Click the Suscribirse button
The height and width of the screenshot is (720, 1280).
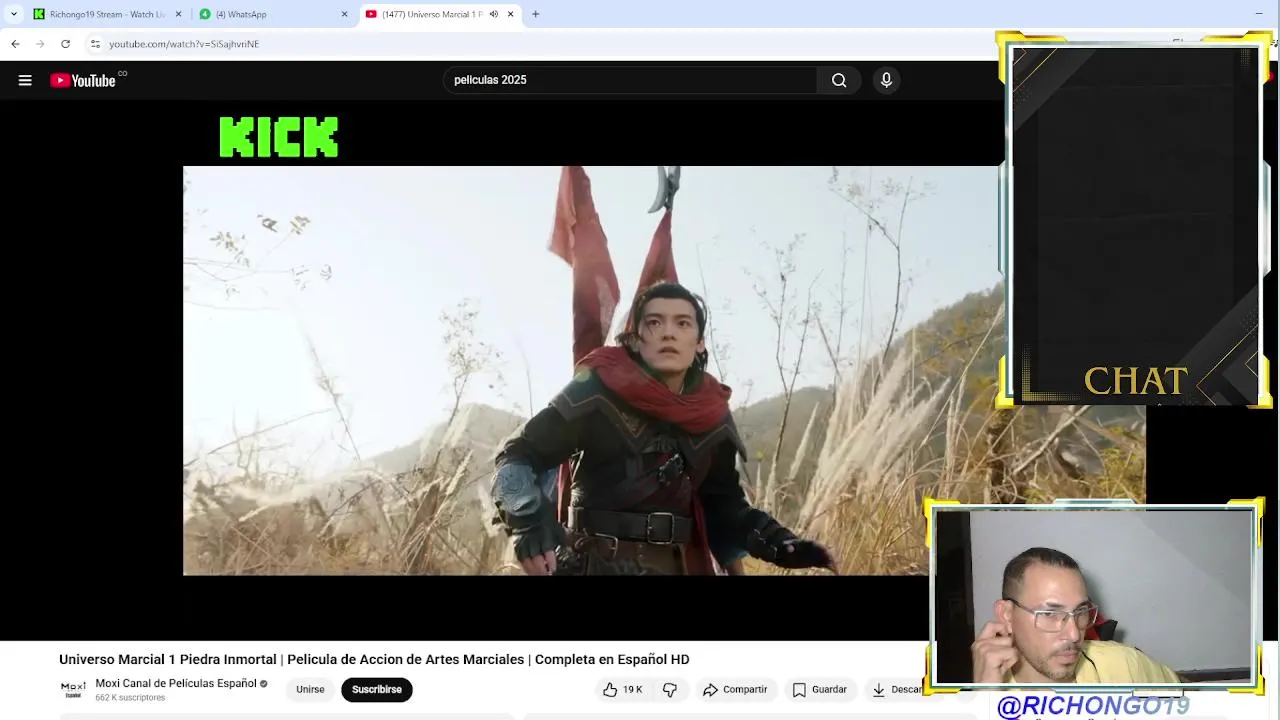pyautogui.click(x=377, y=690)
